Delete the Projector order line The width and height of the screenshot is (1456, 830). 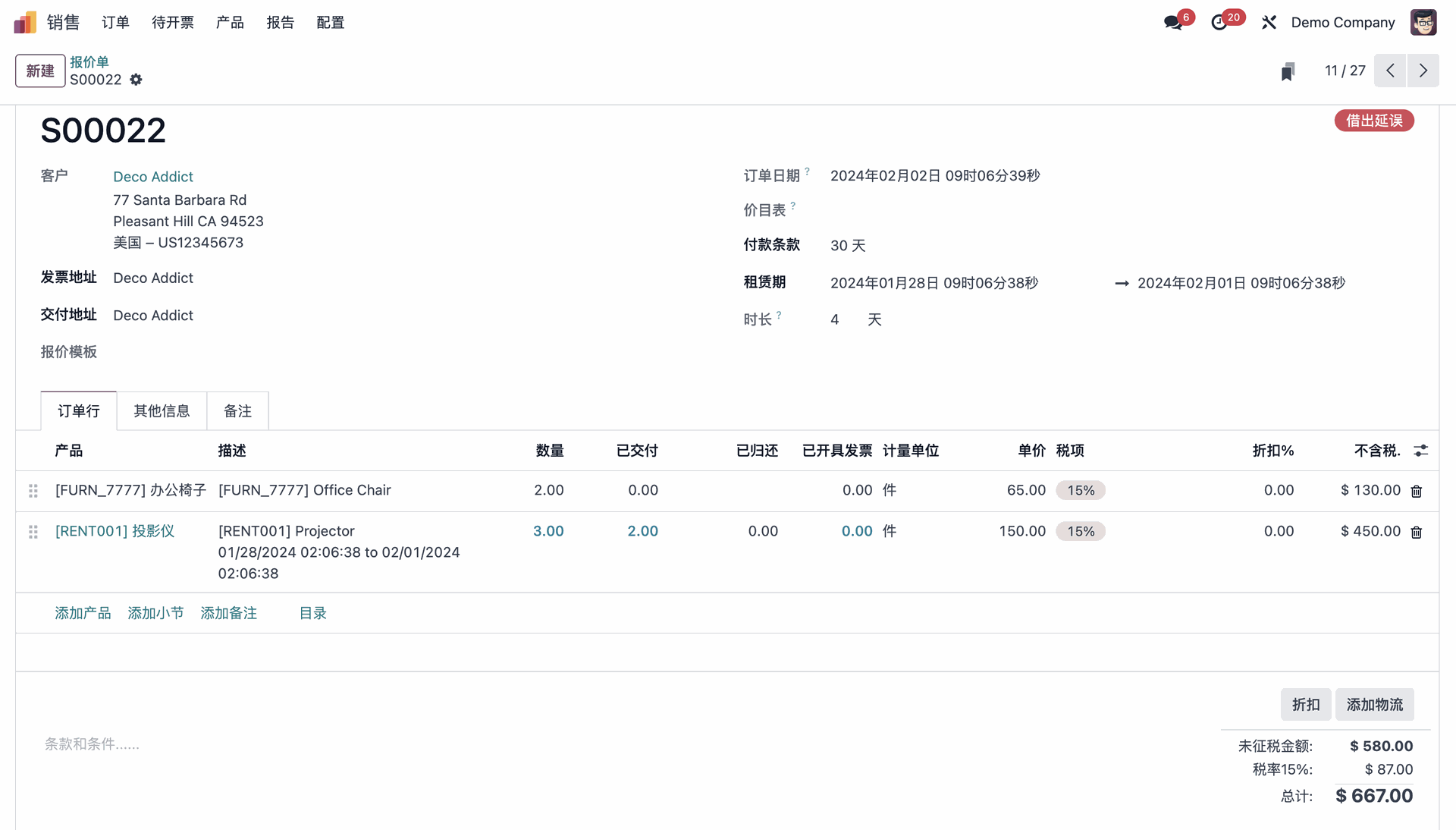pos(1416,533)
